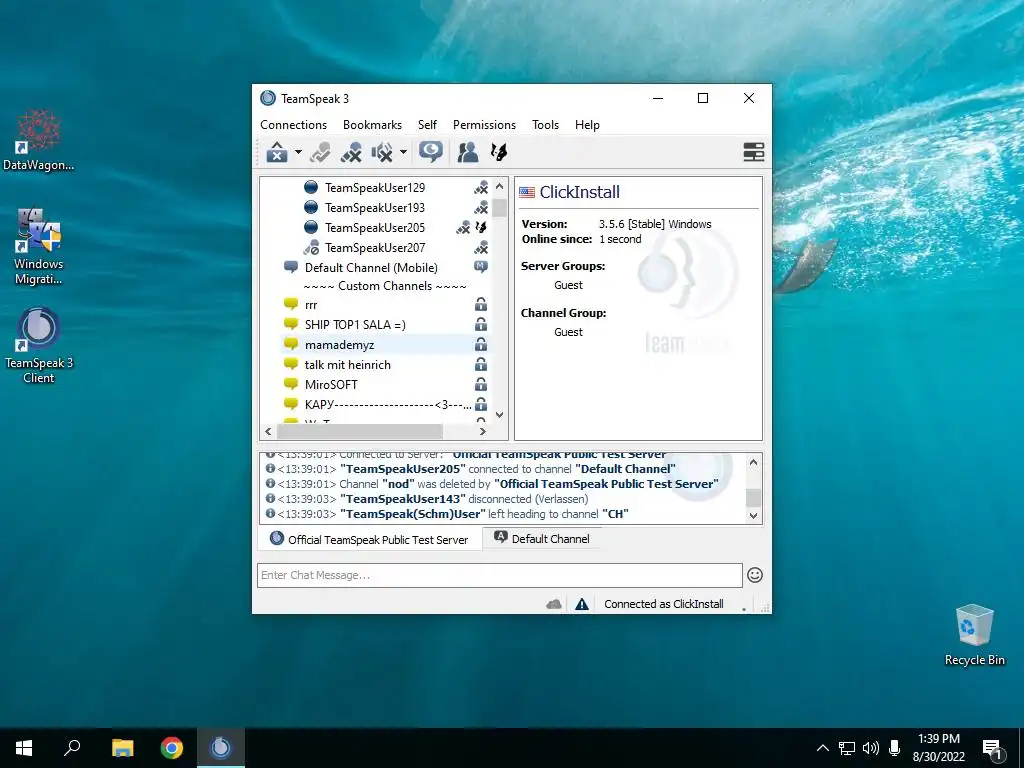
Task: Switch to Official TeamSpeak Public Test Server tab
Action: click(370, 539)
